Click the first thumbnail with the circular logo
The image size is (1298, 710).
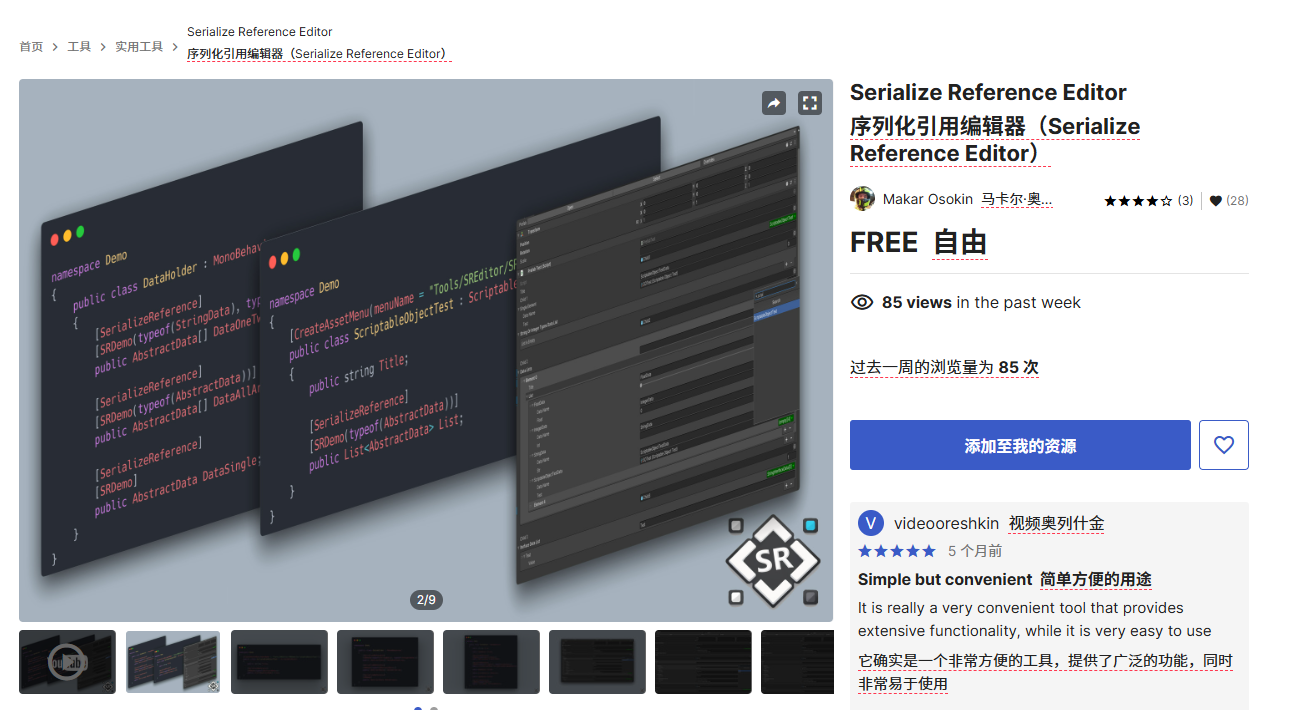pyautogui.click(x=67, y=661)
